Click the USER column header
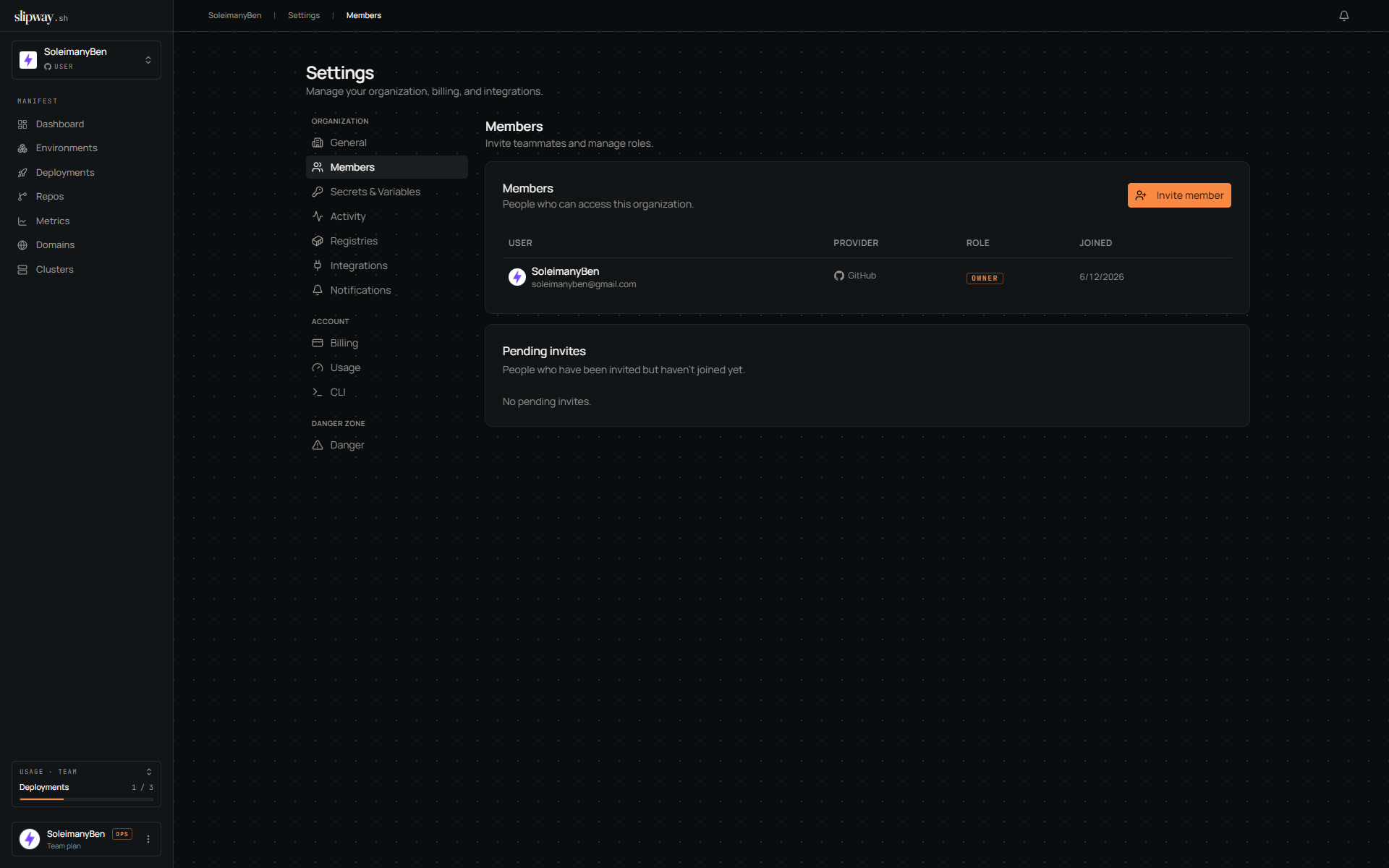Viewport: 1389px width, 868px height. coord(520,243)
